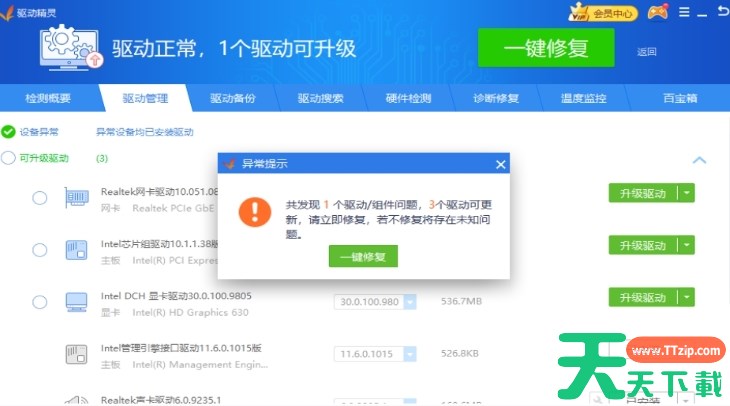The image size is (730, 406).
Task: Switch to the 驱动备份 tab
Action: (x=232, y=99)
